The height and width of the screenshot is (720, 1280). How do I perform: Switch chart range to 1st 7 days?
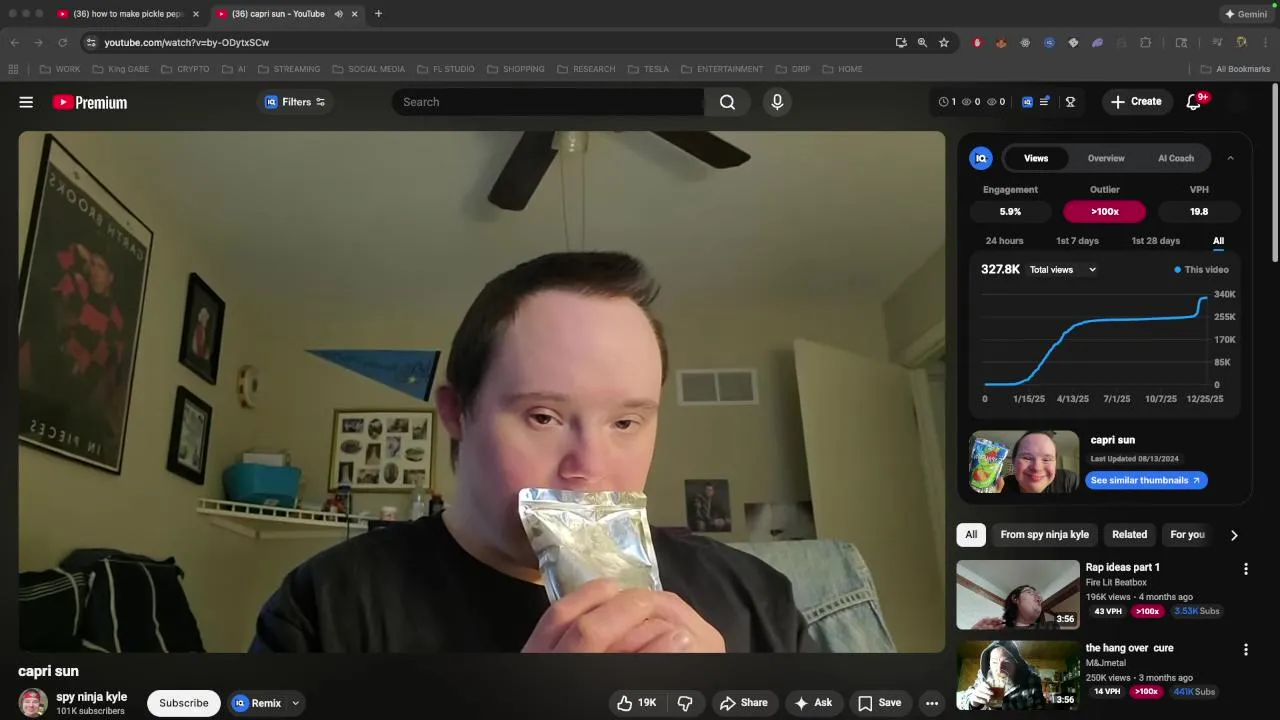(1077, 241)
